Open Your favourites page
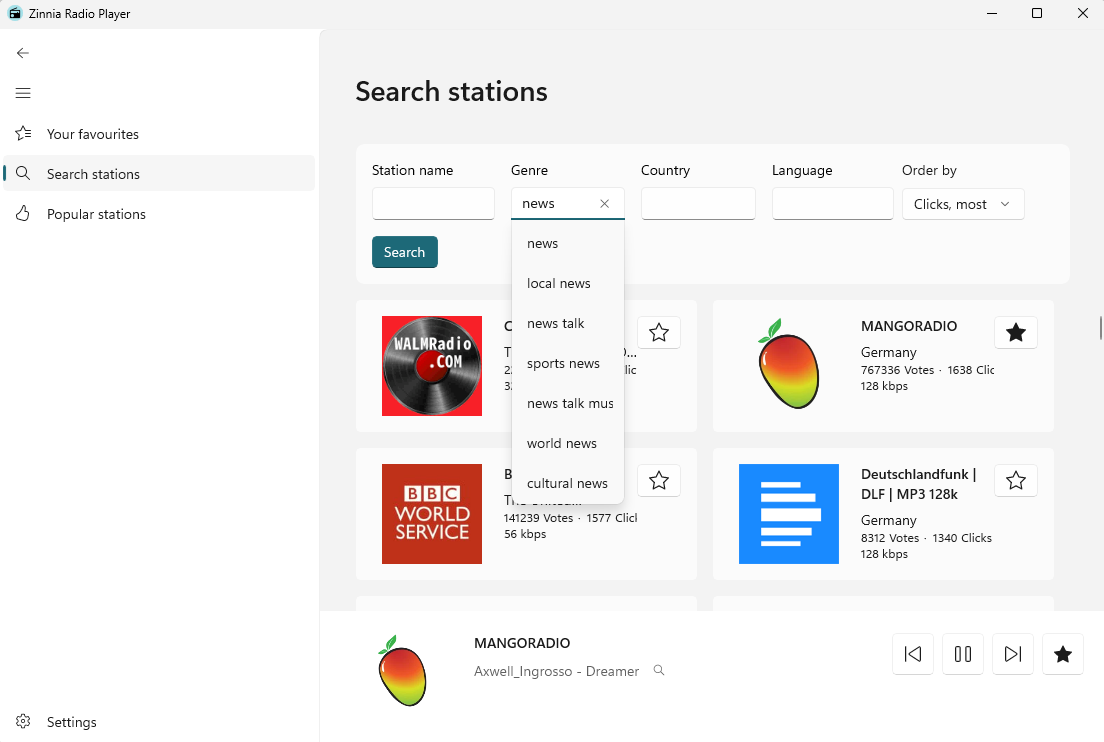Image resolution: width=1104 pixels, height=742 pixels. tap(93, 134)
